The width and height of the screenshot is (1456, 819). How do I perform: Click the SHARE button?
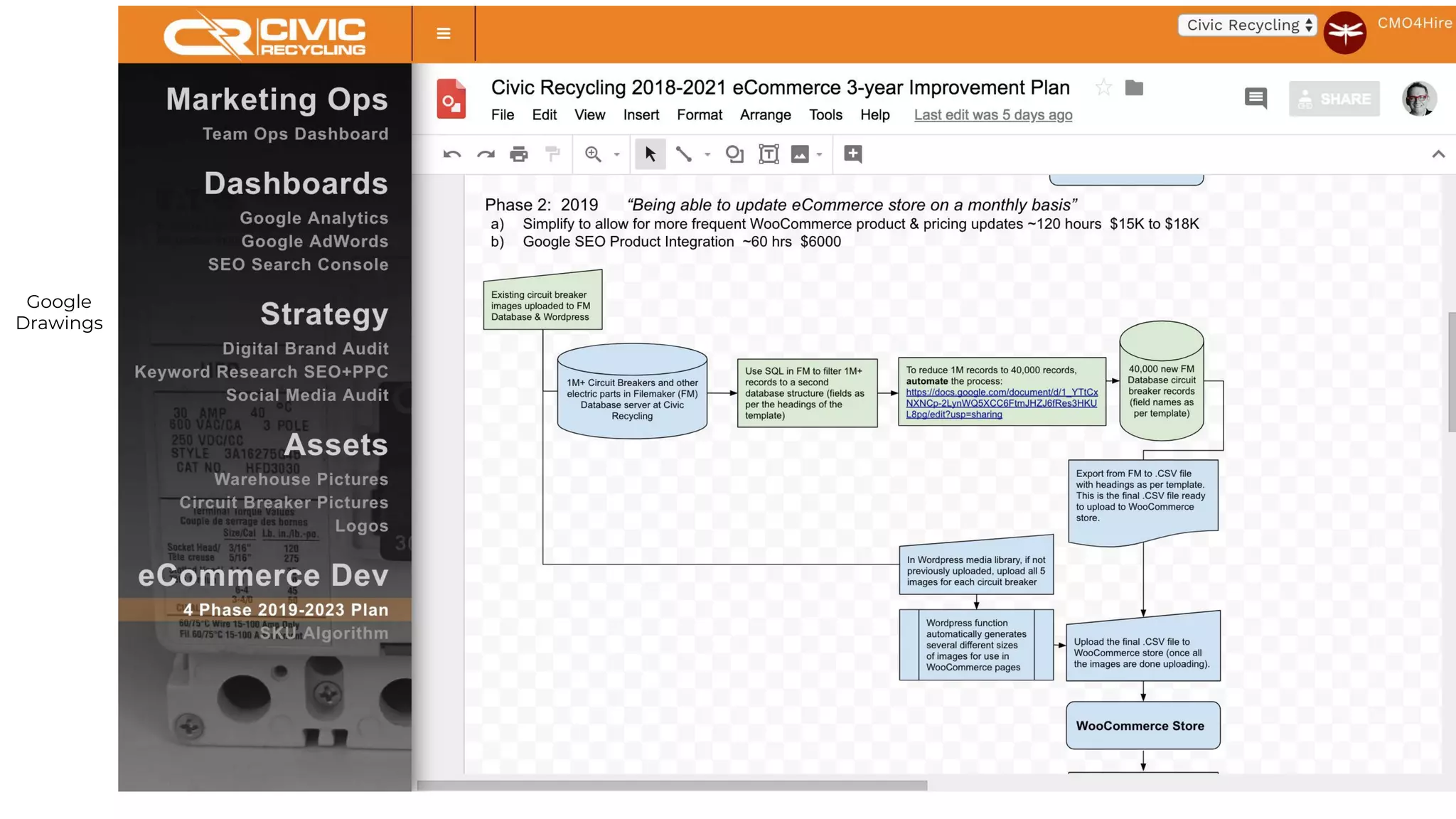[x=1334, y=100]
